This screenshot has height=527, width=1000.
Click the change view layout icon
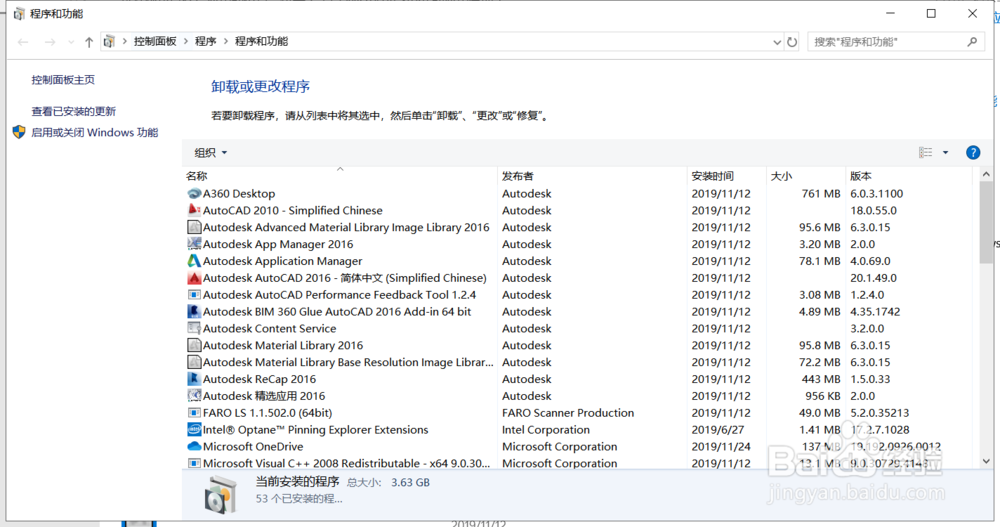pos(925,152)
